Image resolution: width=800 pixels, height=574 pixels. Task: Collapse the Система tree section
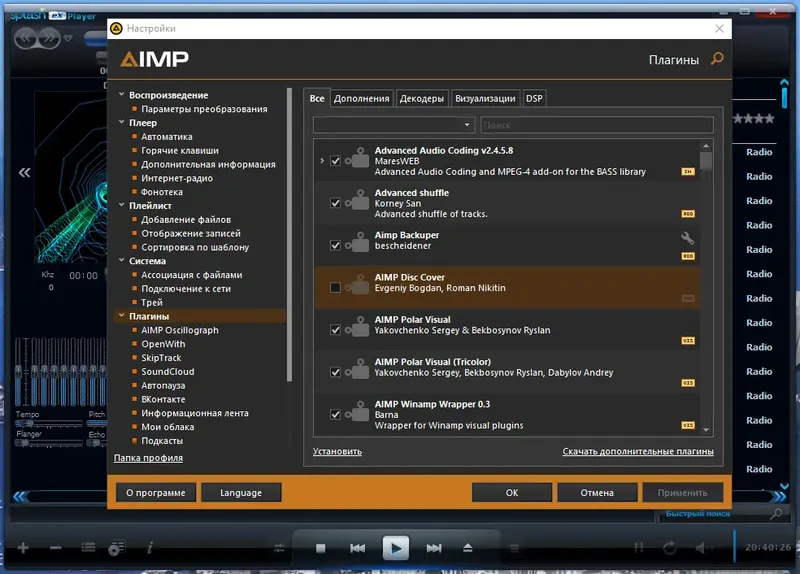pos(121,260)
